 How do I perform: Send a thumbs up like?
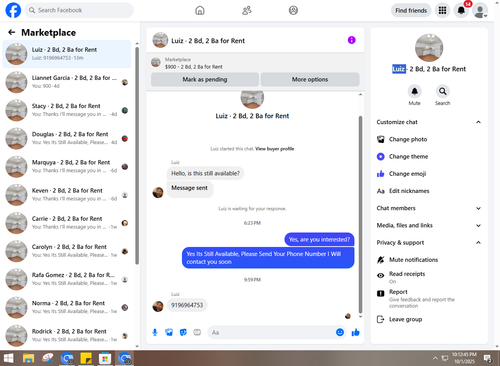tap(355, 332)
